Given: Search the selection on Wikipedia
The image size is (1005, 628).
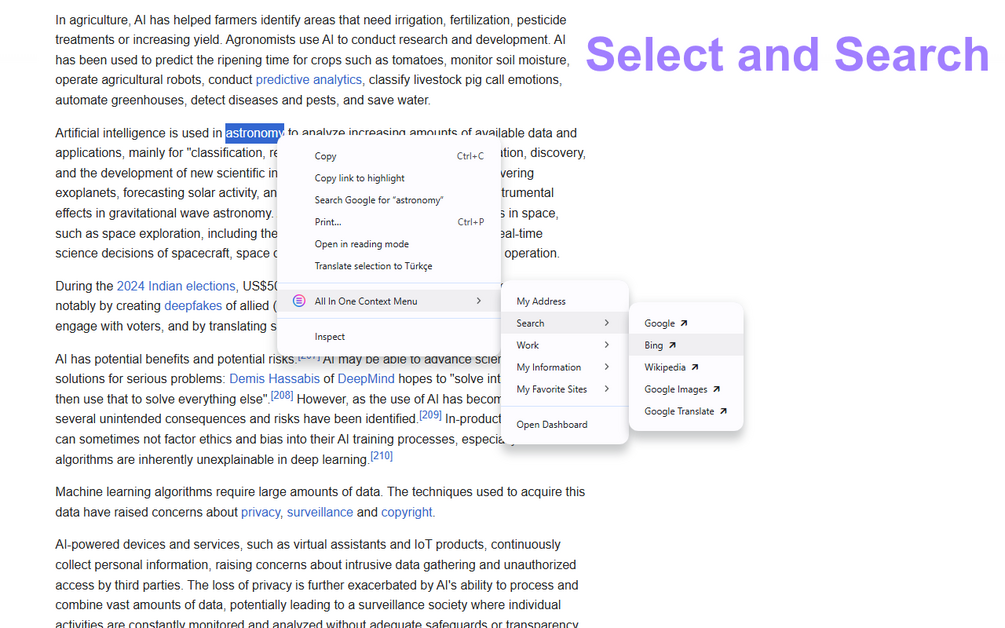Looking at the screenshot, I should [x=686, y=367].
